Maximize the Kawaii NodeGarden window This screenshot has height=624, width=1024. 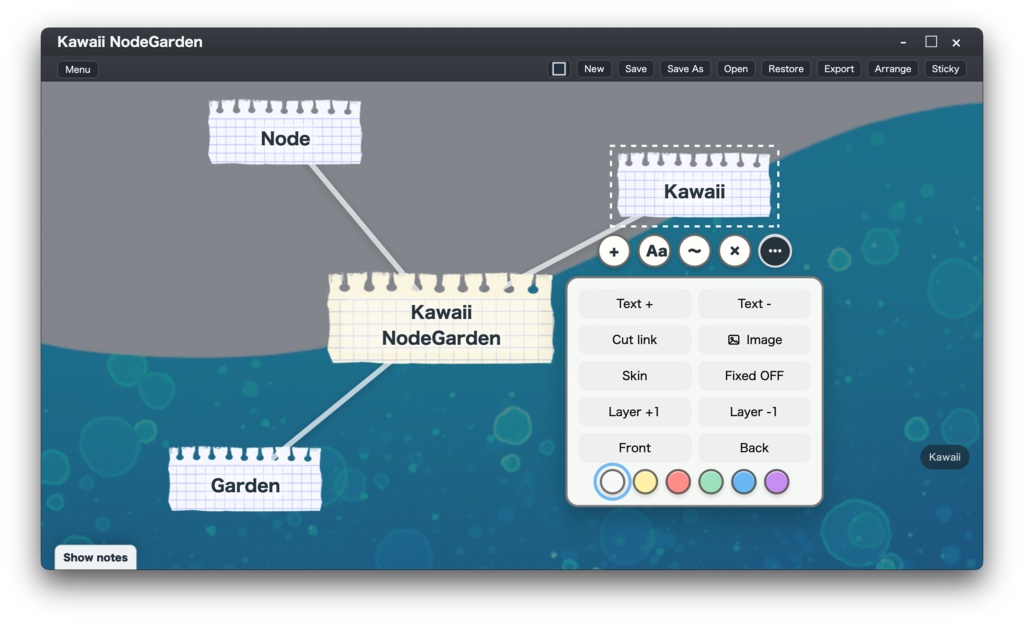tap(931, 42)
